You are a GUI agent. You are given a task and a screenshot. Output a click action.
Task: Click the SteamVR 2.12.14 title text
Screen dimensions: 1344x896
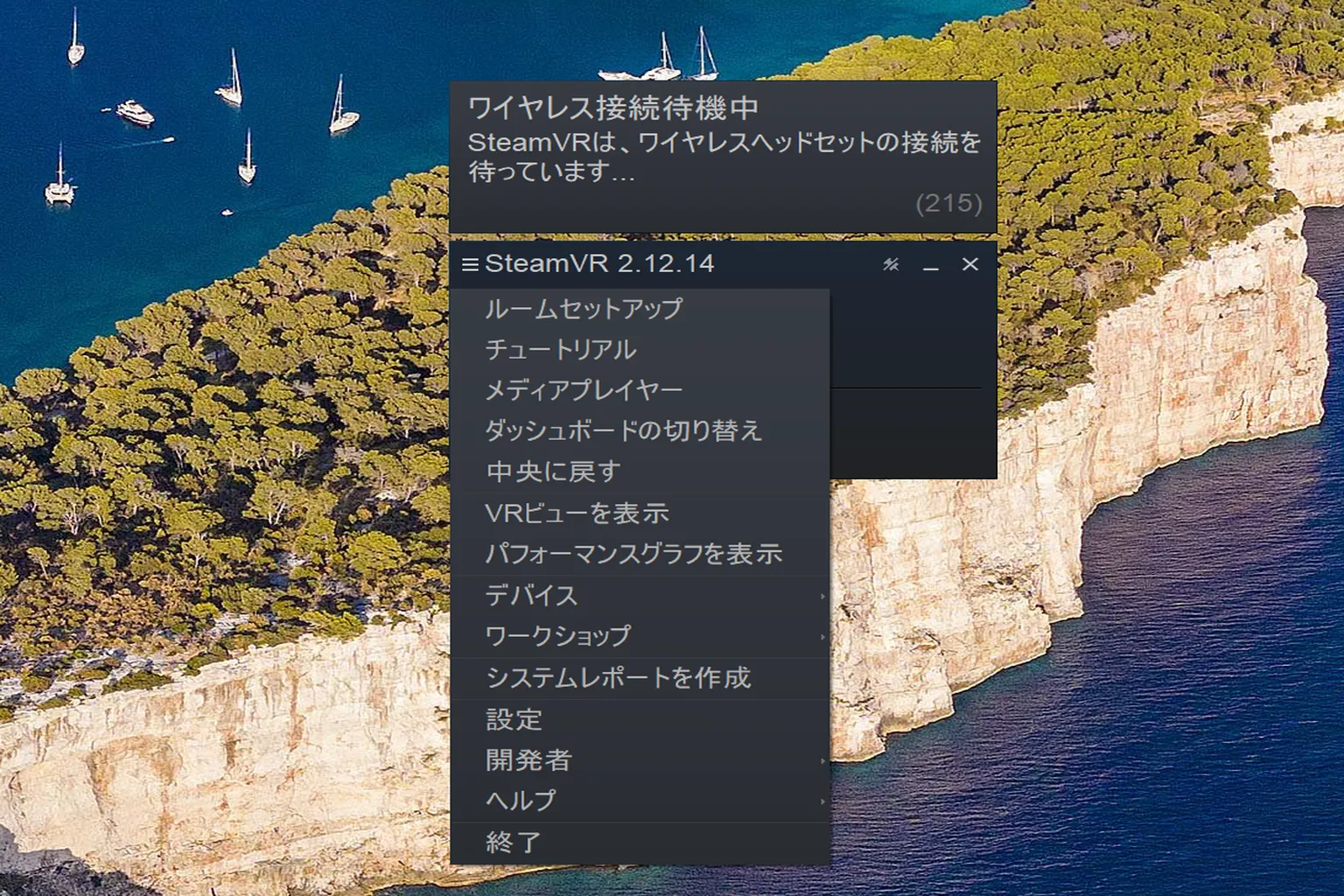[x=599, y=263]
